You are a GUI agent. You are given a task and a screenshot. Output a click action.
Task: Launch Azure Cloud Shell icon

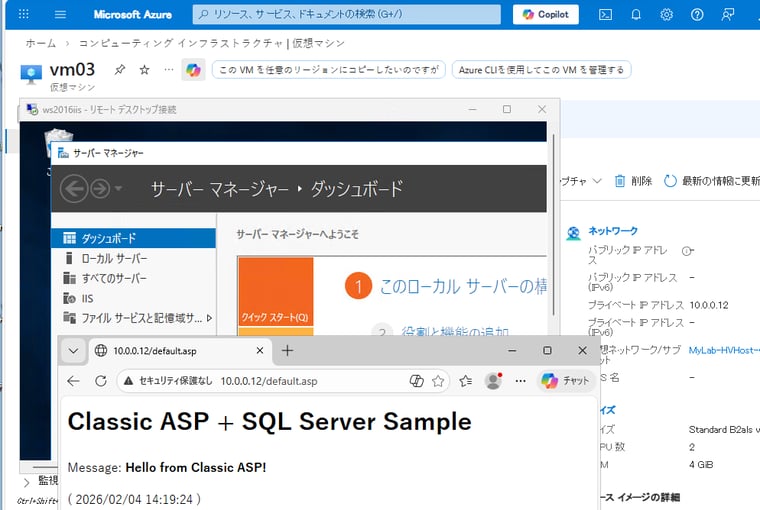tap(605, 15)
